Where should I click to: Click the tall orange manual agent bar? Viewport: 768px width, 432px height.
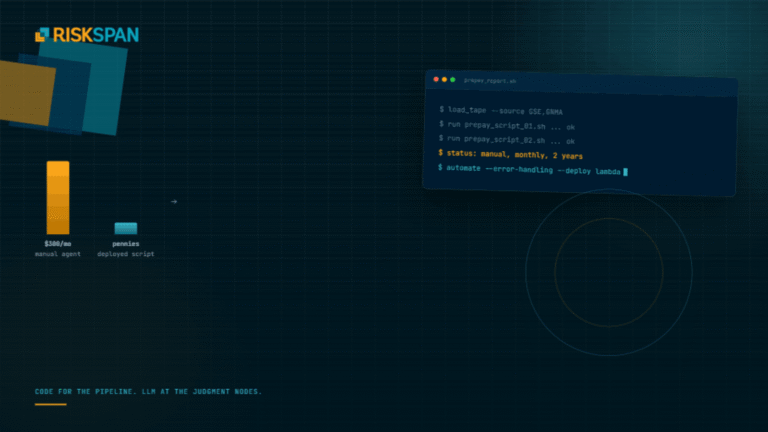coord(58,197)
